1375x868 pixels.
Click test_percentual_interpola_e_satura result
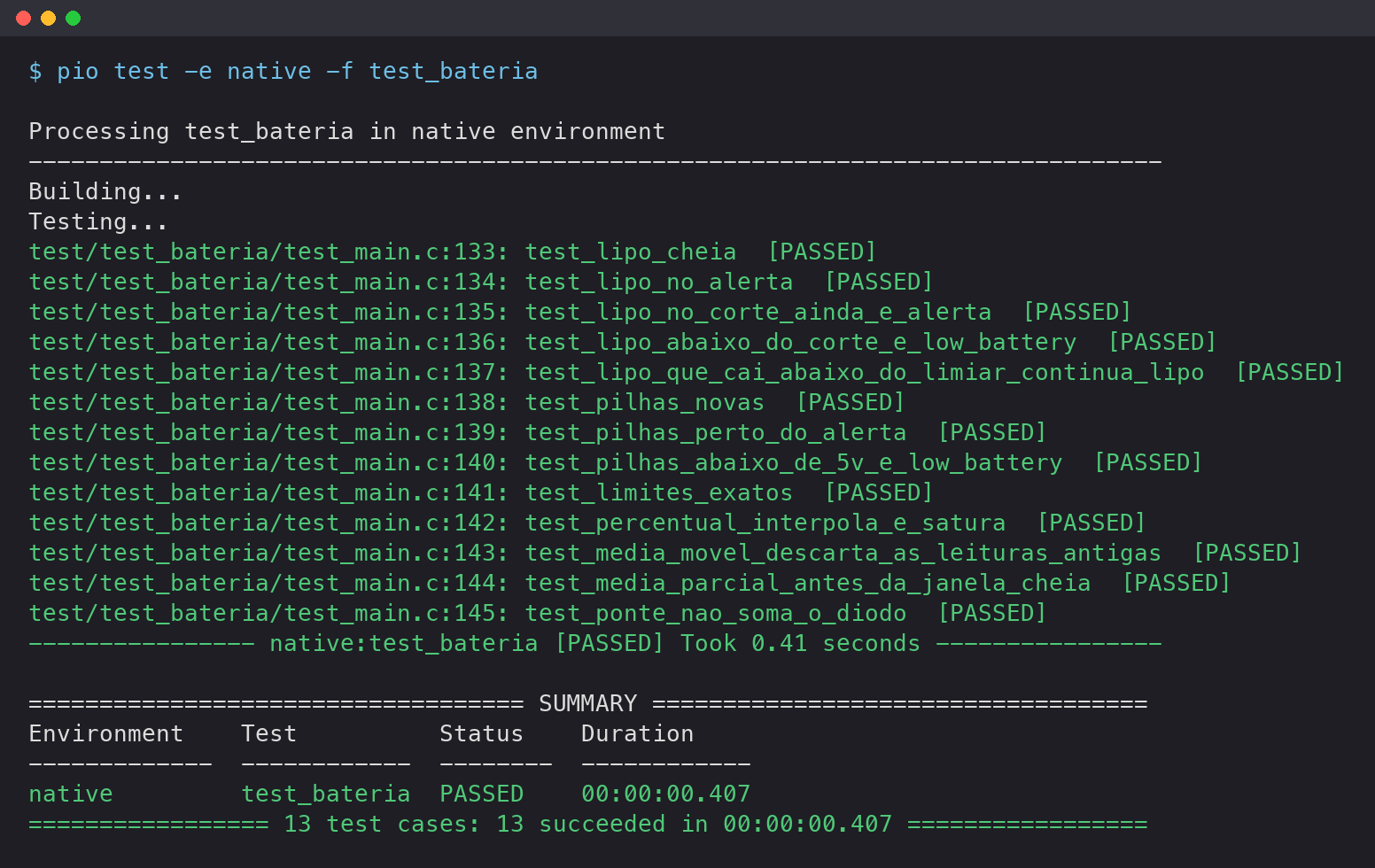587,523
